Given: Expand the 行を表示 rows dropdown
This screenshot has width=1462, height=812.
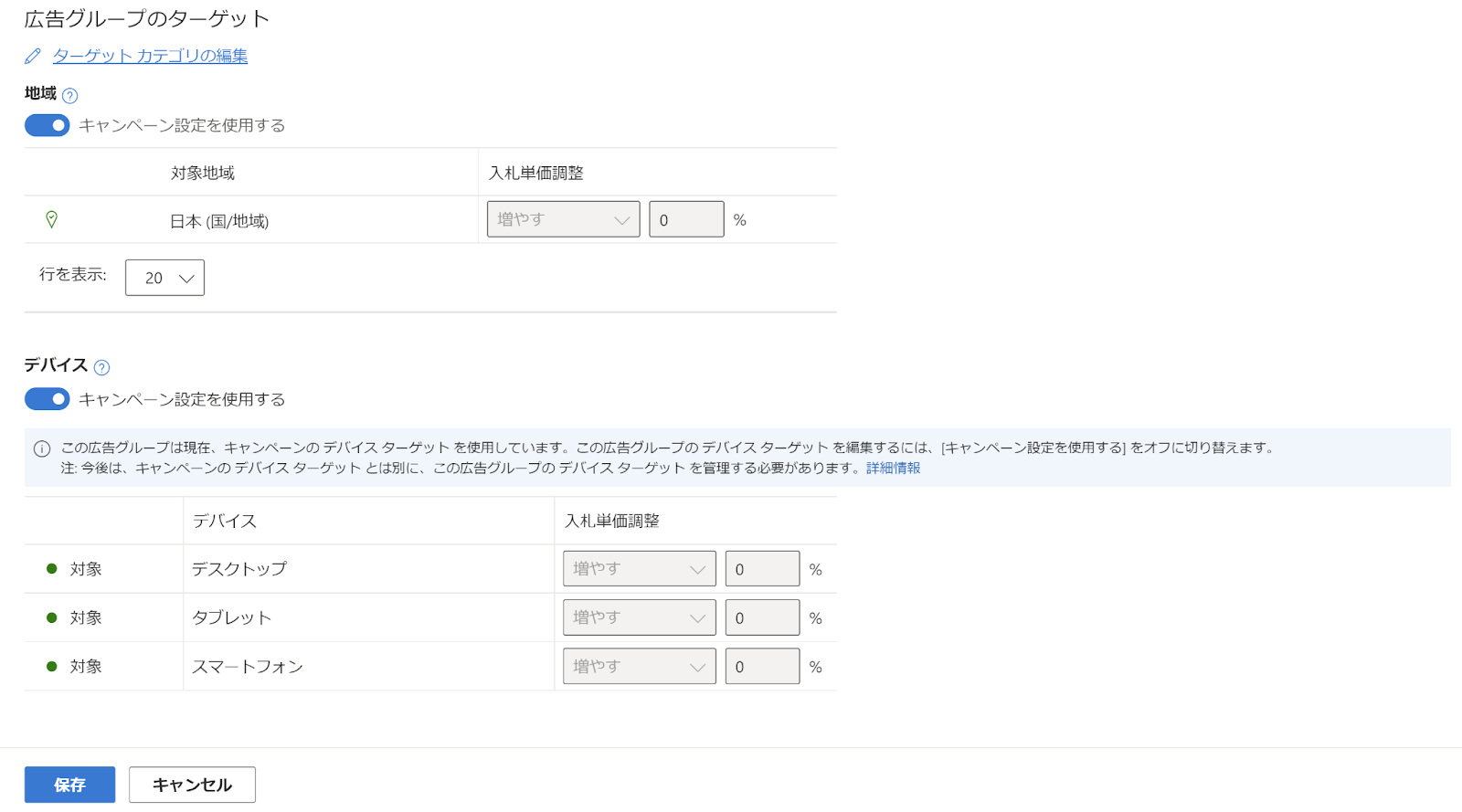Looking at the screenshot, I should click(x=164, y=278).
